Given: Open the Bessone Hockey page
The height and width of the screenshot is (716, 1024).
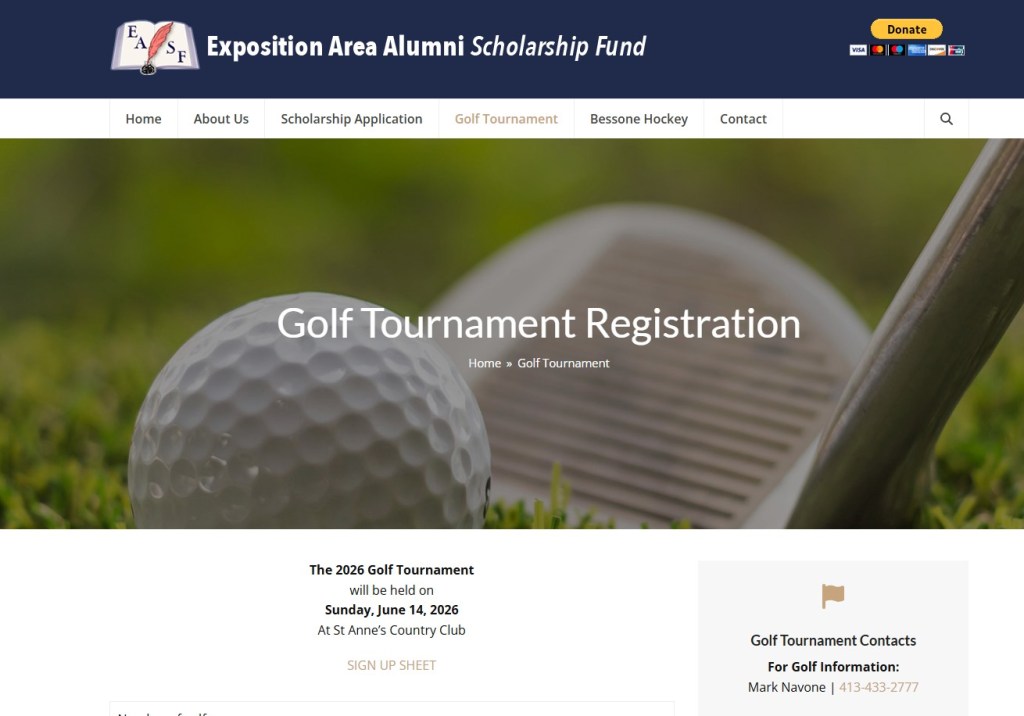Looking at the screenshot, I should pos(638,119).
